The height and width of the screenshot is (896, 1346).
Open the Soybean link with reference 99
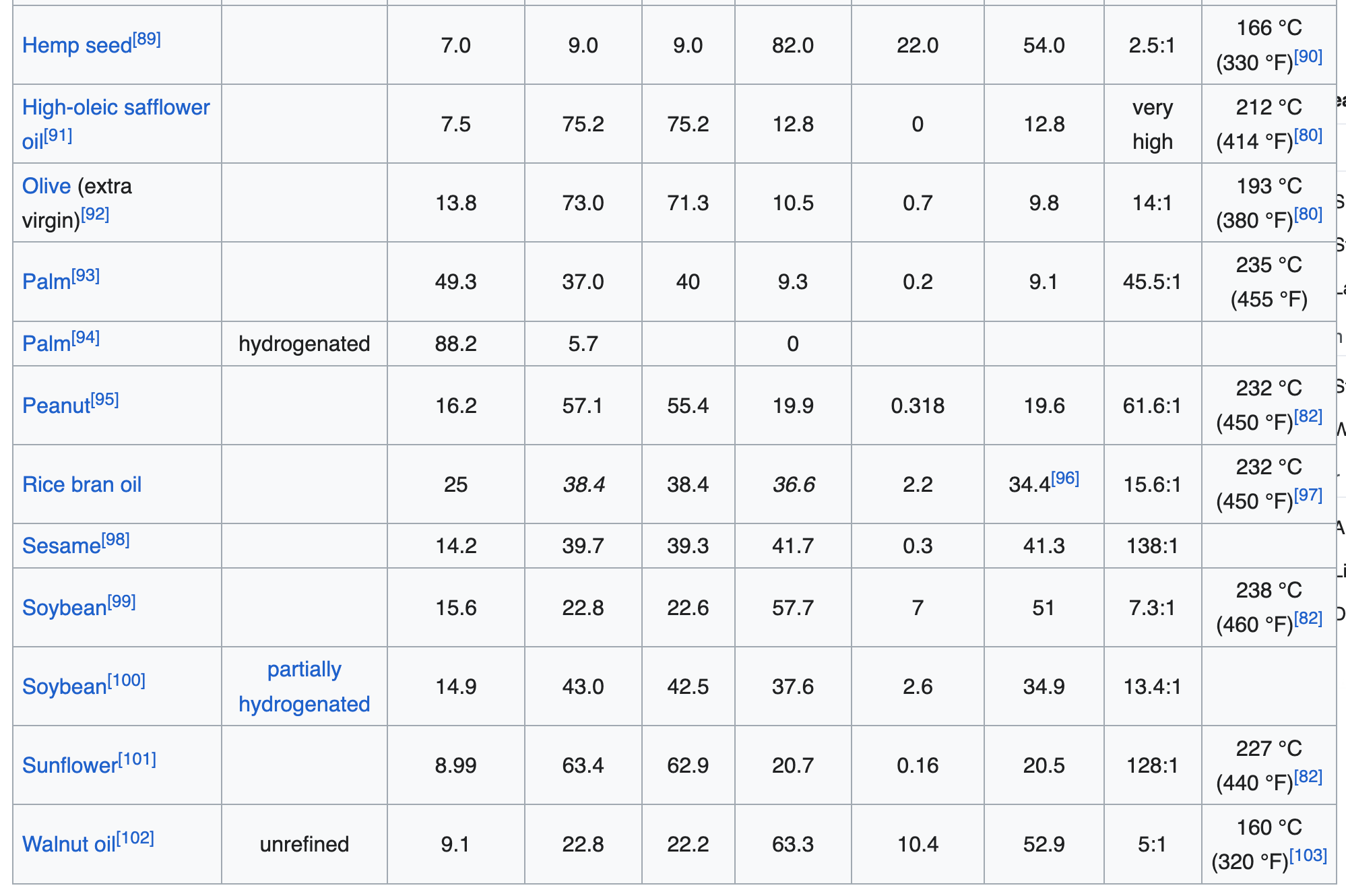65,608
